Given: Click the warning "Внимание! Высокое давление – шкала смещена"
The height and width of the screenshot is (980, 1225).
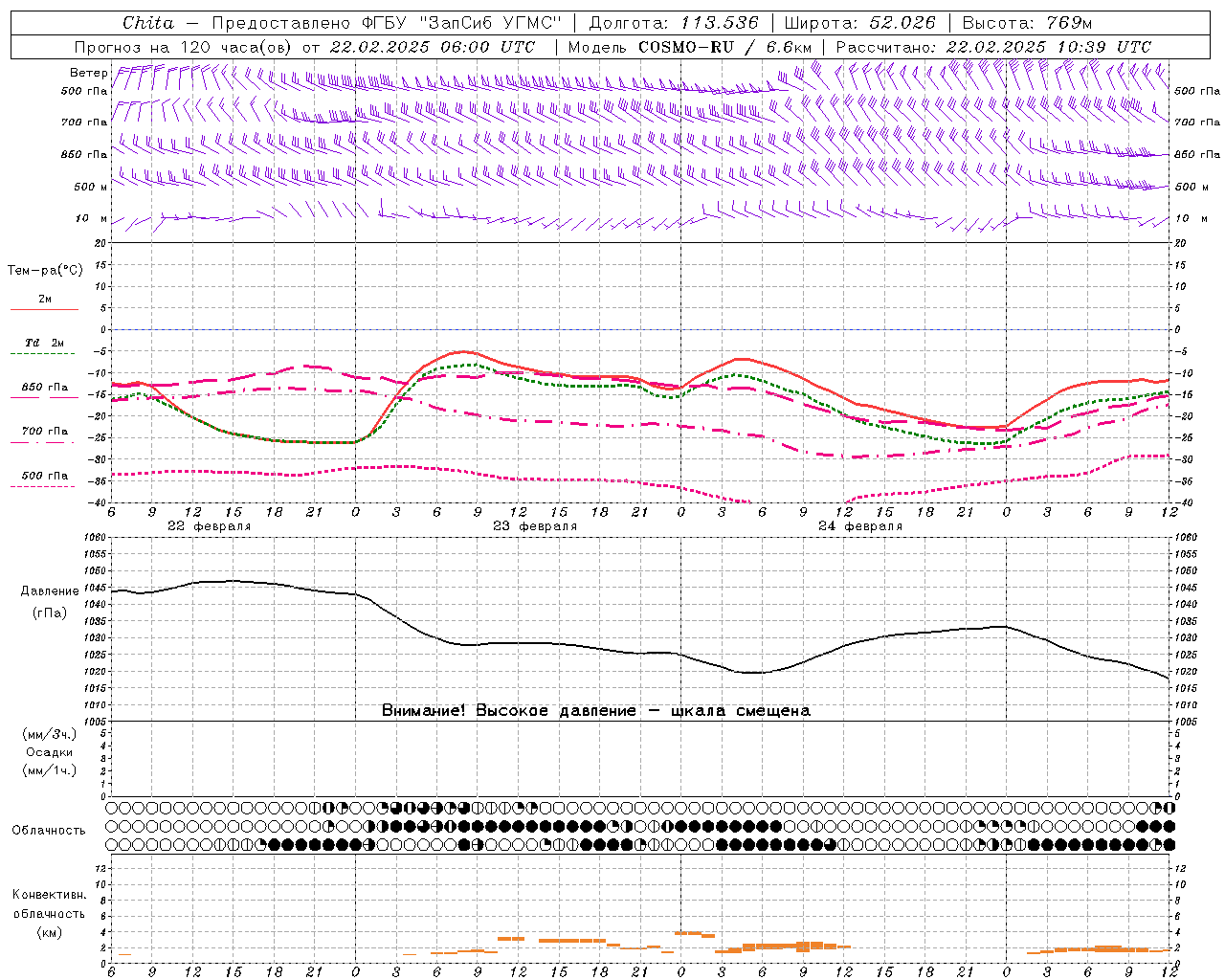Looking at the screenshot, I should coord(596,711).
